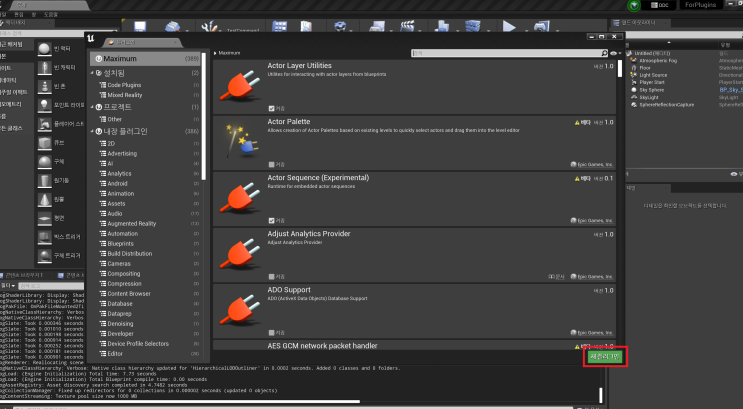Click the Actor Palette wand icon
This screenshot has height=409, width=743.
click(240, 141)
